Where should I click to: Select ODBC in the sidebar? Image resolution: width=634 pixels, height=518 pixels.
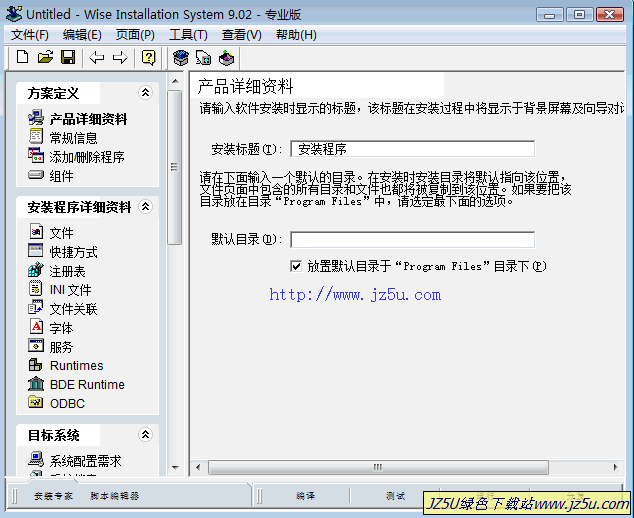coord(67,404)
